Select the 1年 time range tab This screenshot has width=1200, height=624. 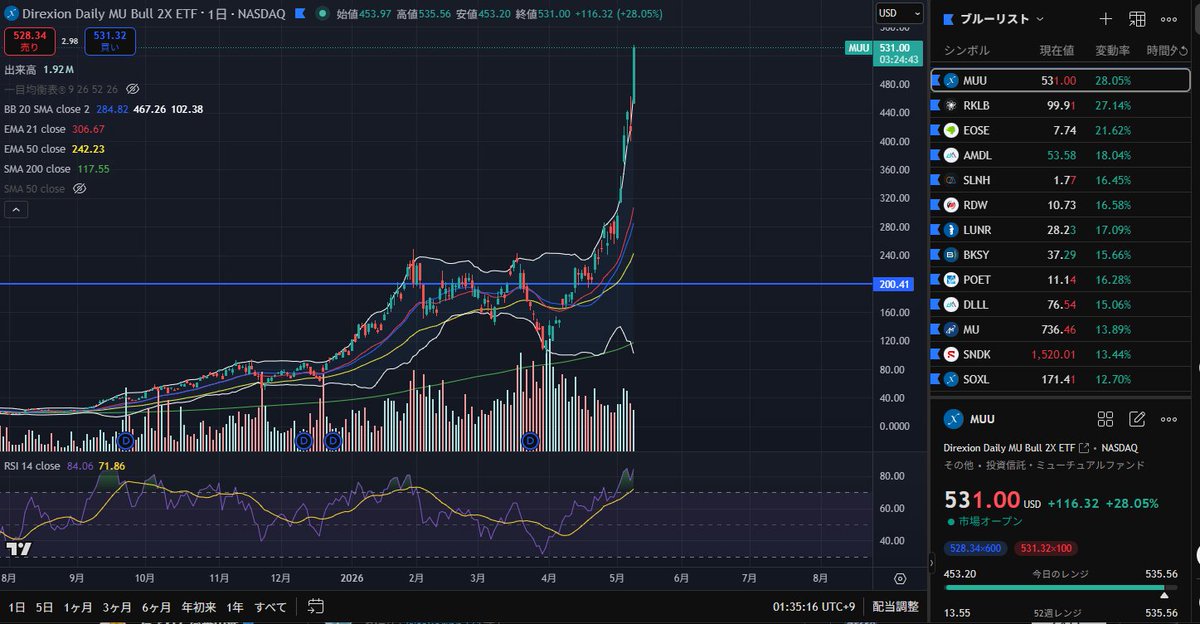[235, 606]
